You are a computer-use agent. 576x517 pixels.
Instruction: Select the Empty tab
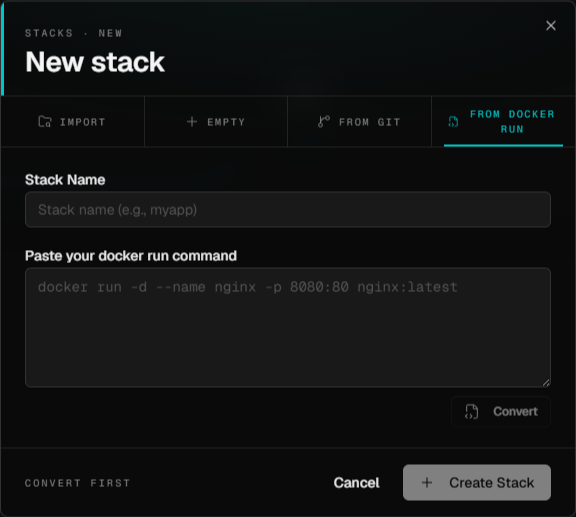coord(216,122)
